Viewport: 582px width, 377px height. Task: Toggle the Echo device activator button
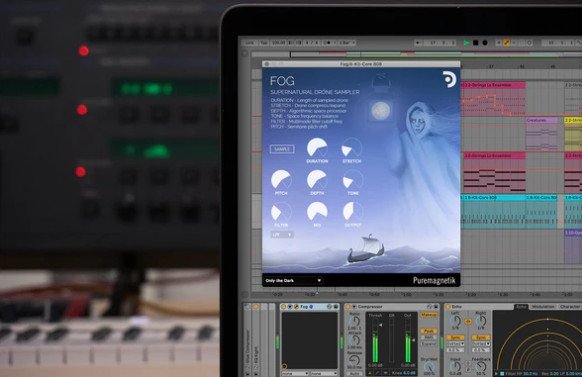pyautogui.click(x=448, y=307)
